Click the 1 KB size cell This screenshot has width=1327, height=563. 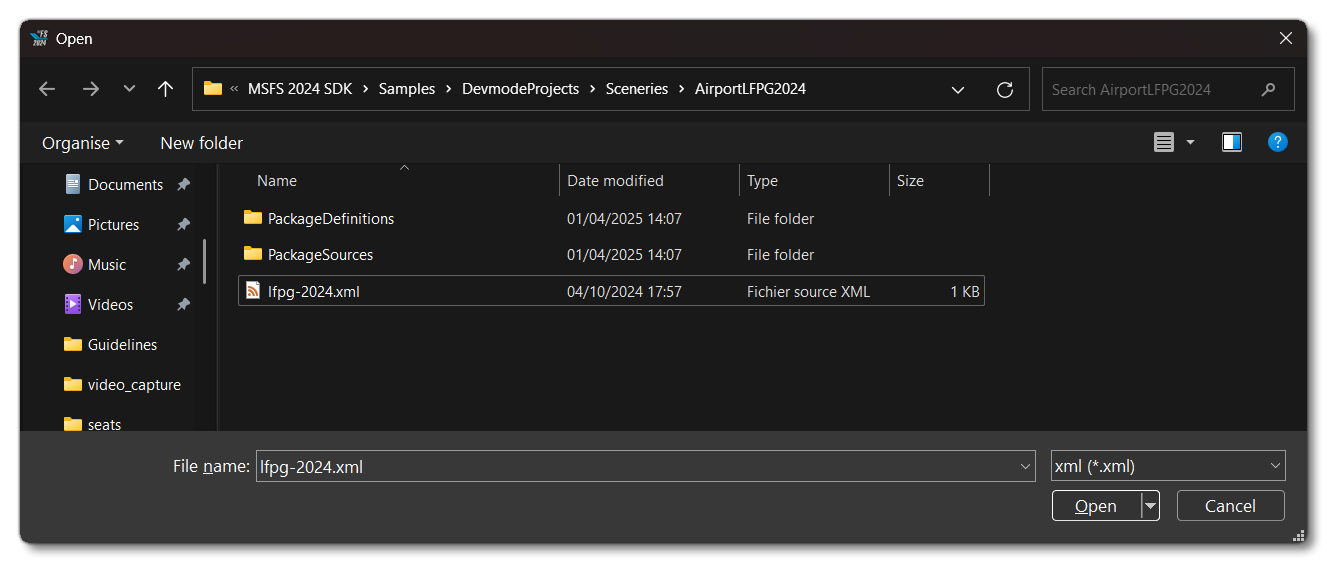pyautogui.click(x=965, y=291)
